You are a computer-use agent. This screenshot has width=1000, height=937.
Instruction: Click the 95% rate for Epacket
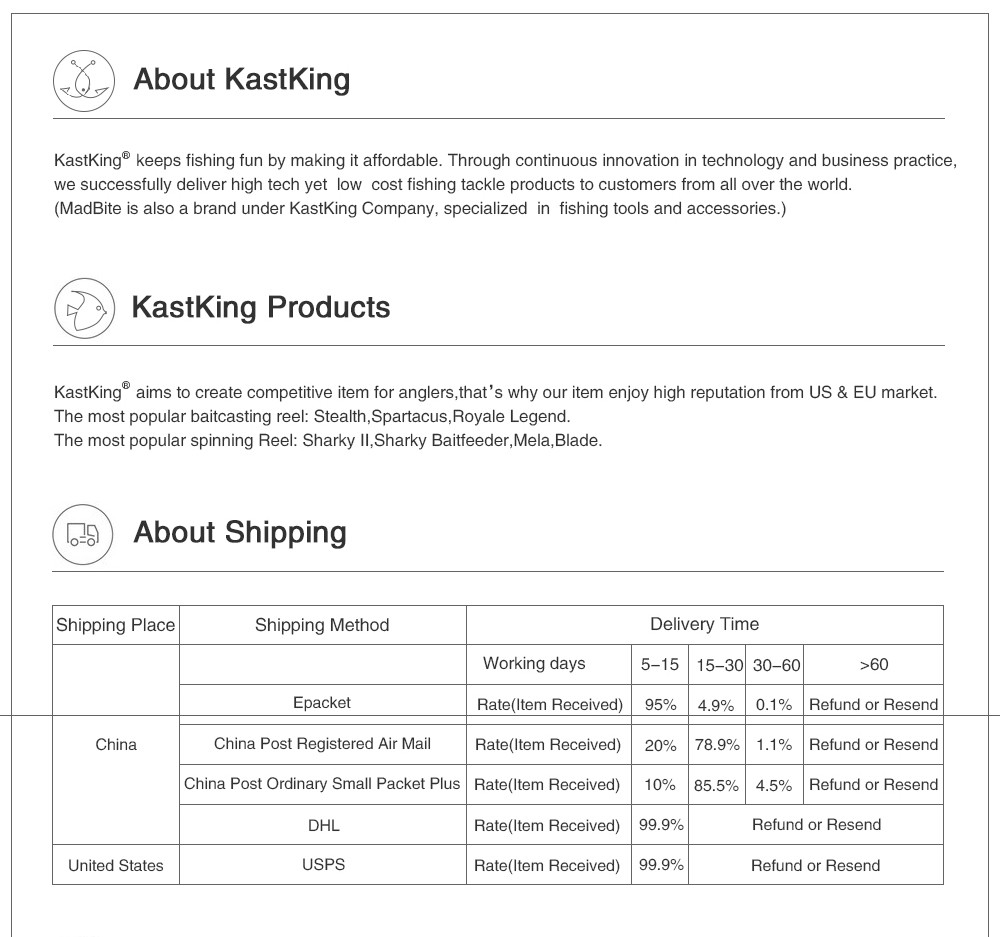660,705
